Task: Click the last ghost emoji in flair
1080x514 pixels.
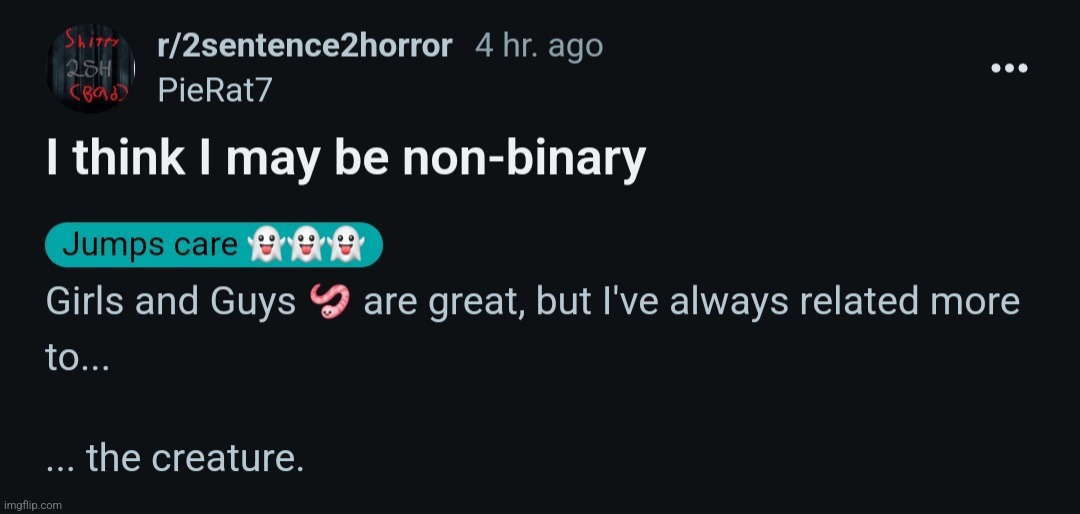Action: point(347,245)
